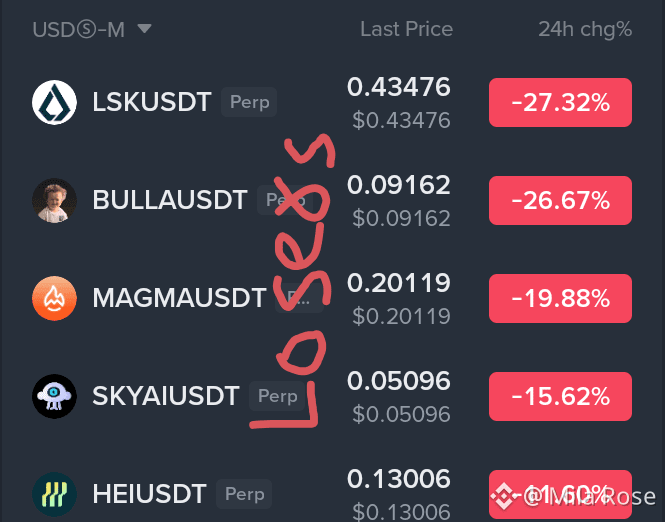The height and width of the screenshot is (522, 665).
Task: Click the -19.88% change badge
Action: tap(560, 298)
